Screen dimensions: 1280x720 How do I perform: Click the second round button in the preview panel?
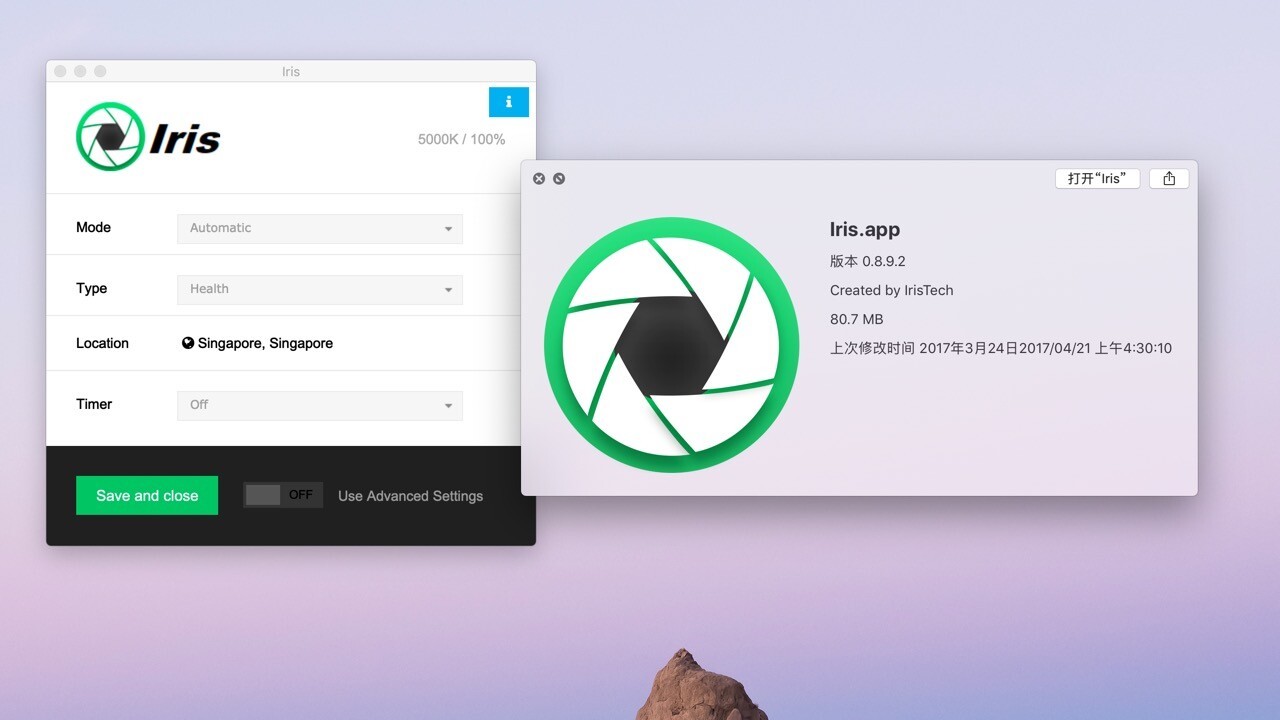tap(559, 178)
